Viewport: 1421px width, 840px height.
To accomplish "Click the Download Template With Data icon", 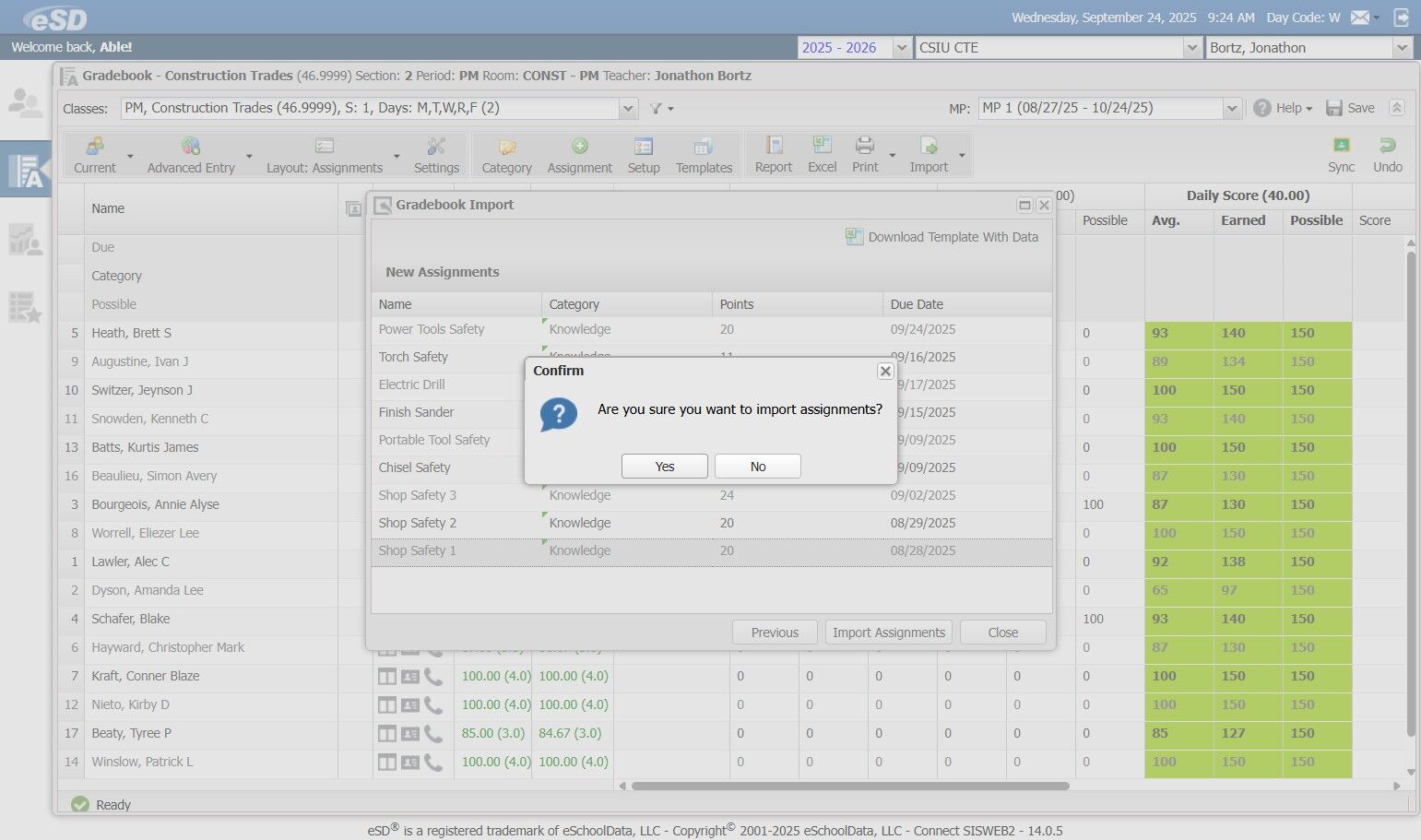I will [854, 237].
